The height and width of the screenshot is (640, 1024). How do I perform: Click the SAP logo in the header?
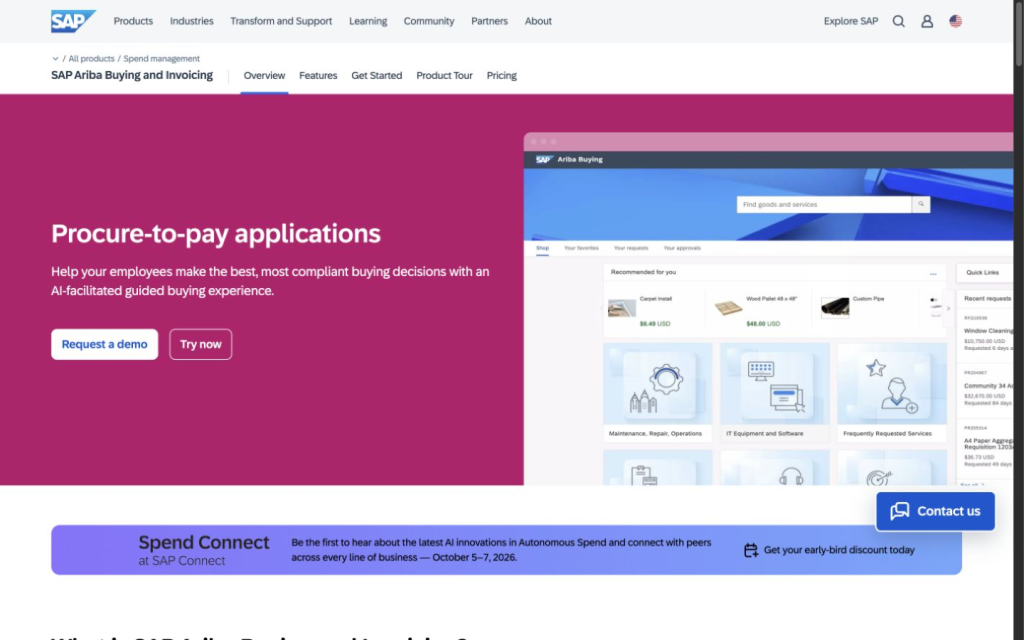[x=73, y=21]
